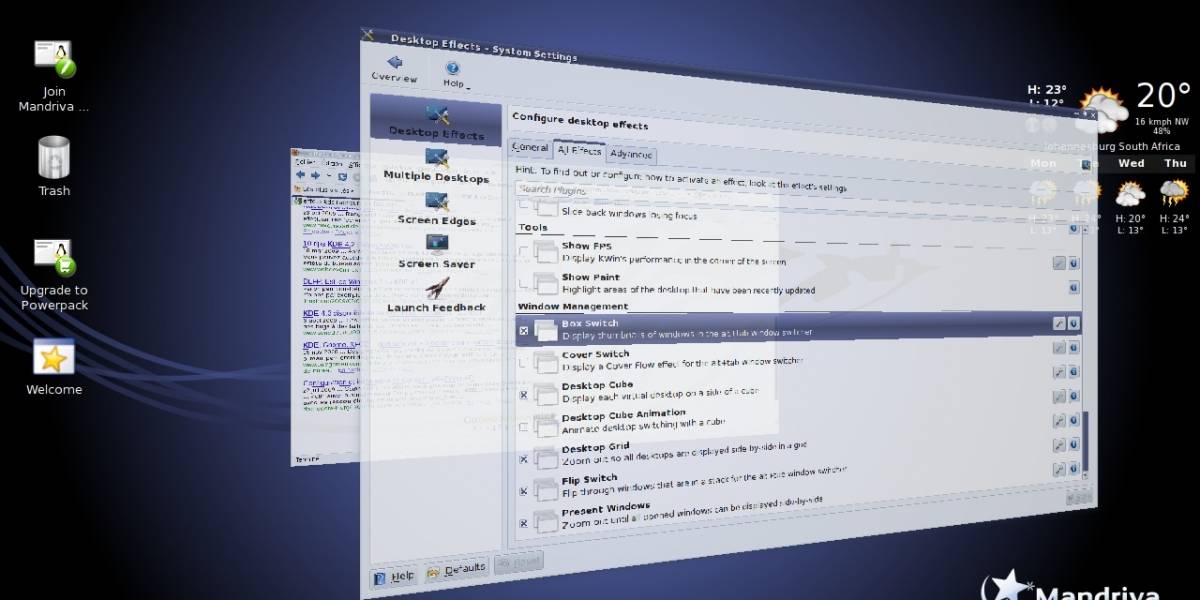Open Screen Edges settings module
Viewport: 1200px width, 600px height.
click(x=436, y=210)
